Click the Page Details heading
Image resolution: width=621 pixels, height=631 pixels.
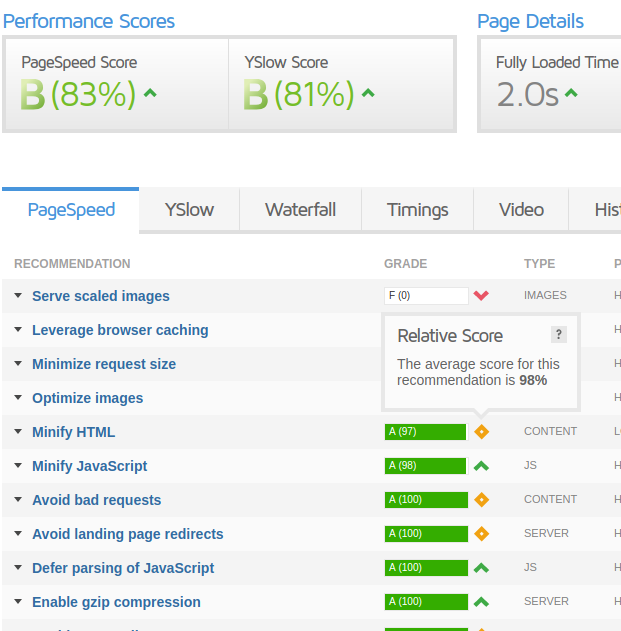[x=530, y=21]
